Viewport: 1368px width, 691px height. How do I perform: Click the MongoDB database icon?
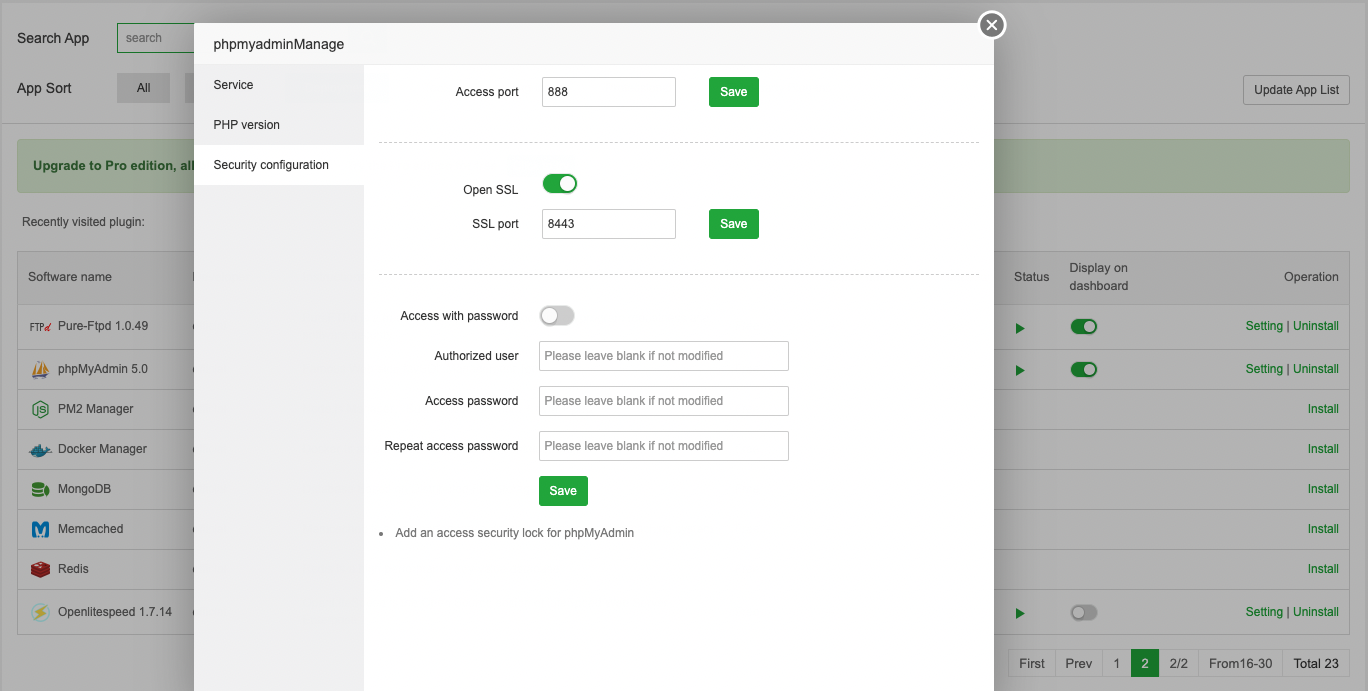pos(40,489)
